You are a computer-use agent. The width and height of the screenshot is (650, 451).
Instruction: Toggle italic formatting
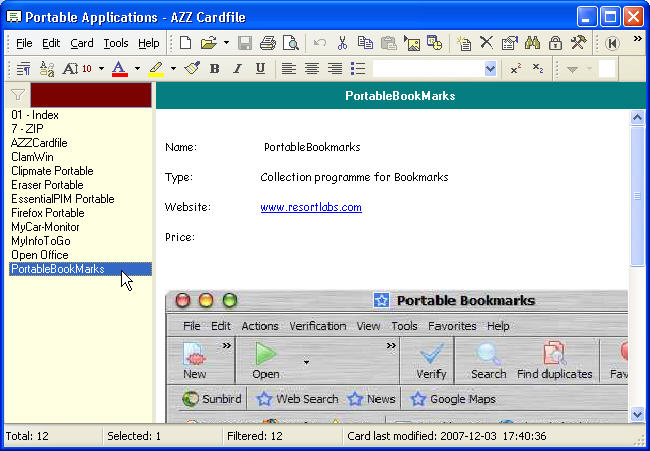click(237, 68)
